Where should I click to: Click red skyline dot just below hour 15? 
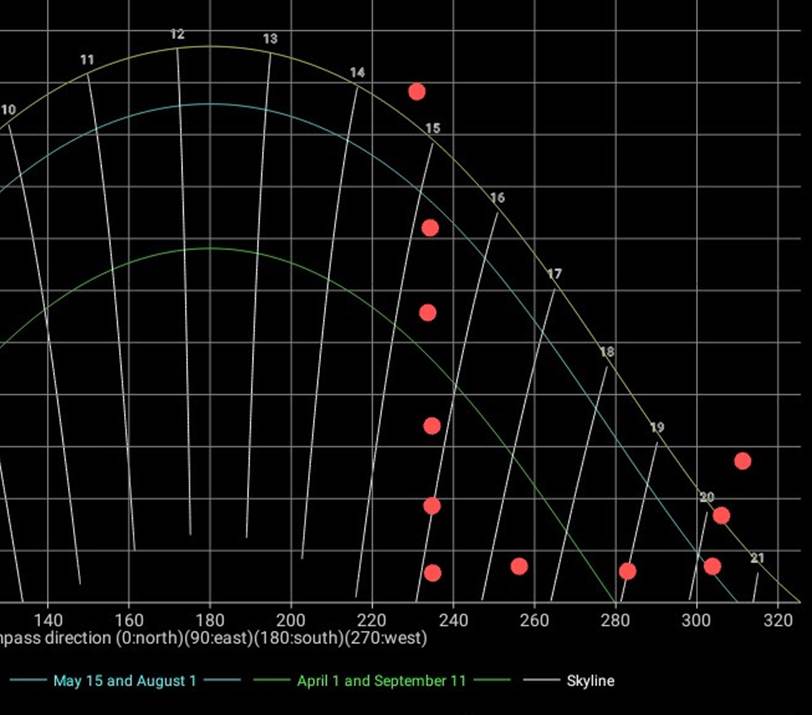(430, 228)
